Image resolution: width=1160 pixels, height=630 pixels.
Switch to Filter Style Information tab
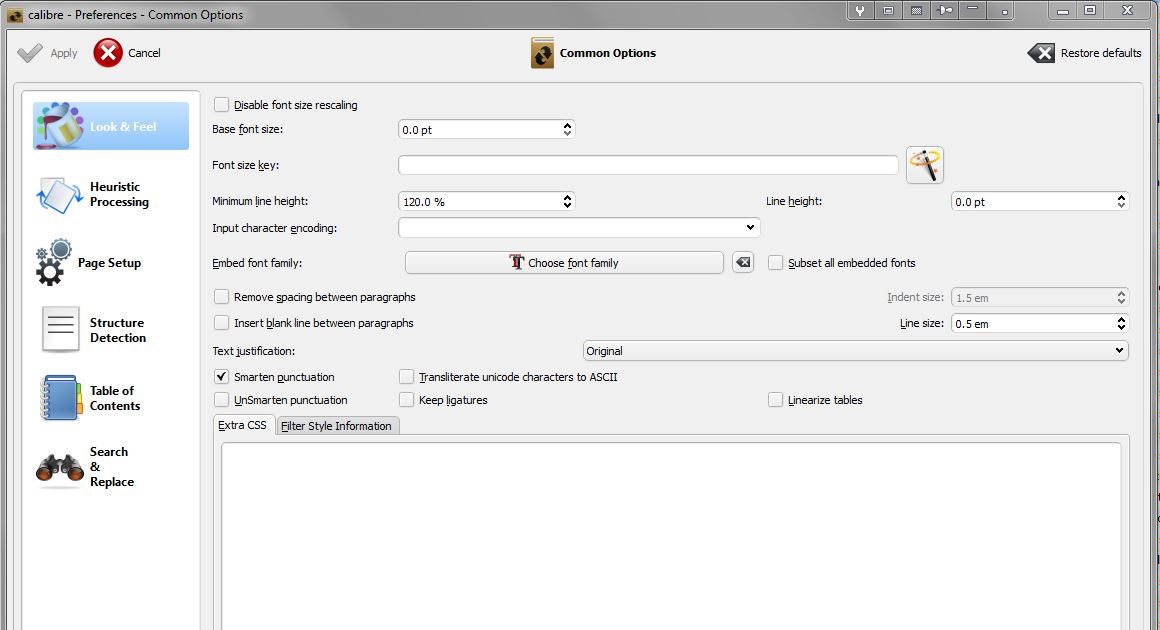click(x=337, y=426)
